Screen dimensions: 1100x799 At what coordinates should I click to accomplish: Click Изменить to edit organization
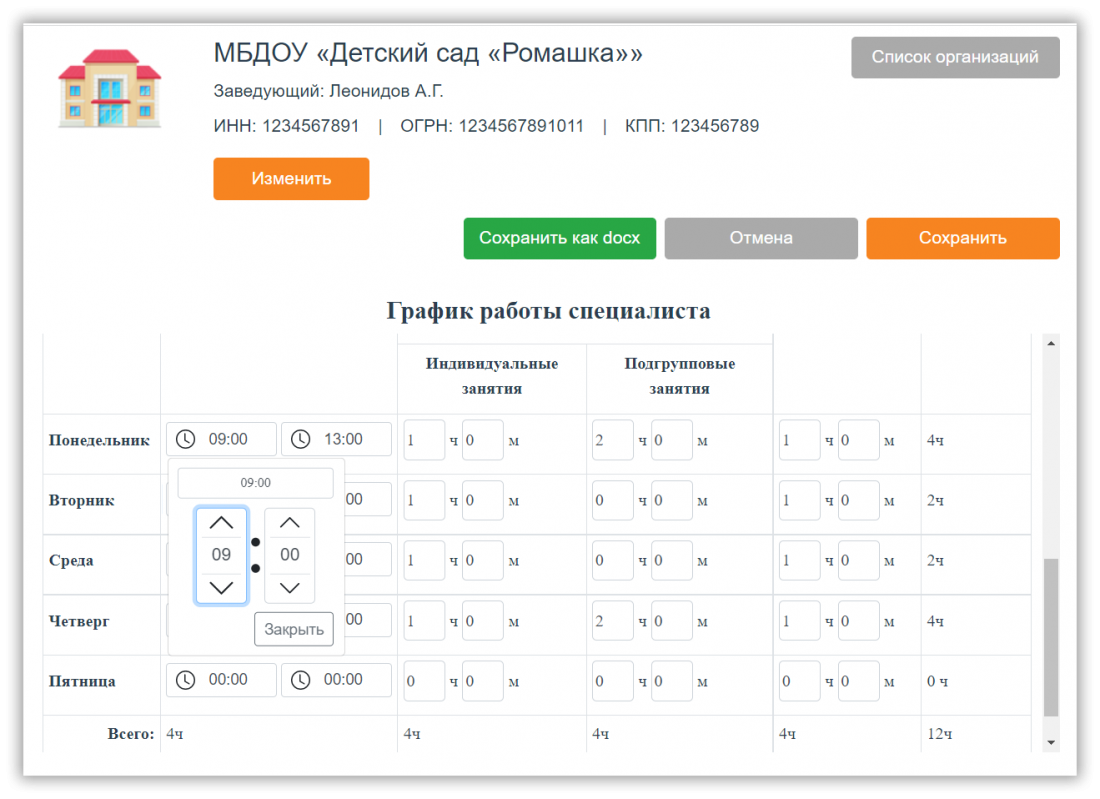pyautogui.click(x=291, y=179)
